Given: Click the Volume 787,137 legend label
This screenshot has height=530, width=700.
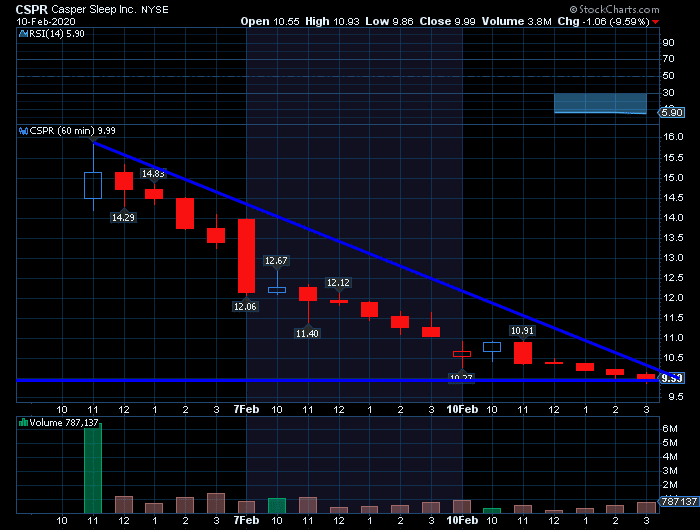Looking at the screenshot, I should pyautogui.click(x=64, y=422).
